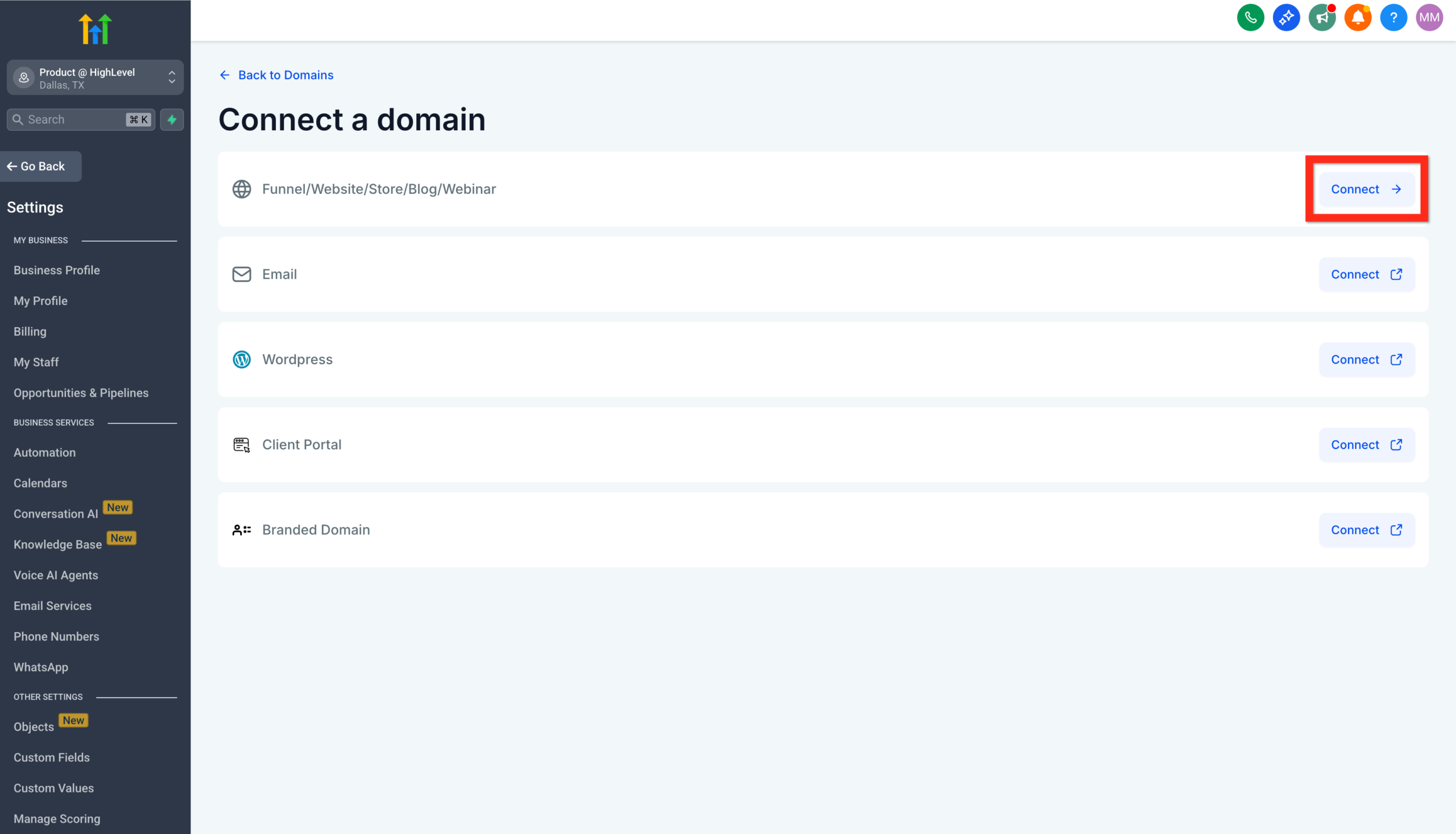Click the Client Portal window icon
This screenshot has width=1456, height=834.
[242, 444]
